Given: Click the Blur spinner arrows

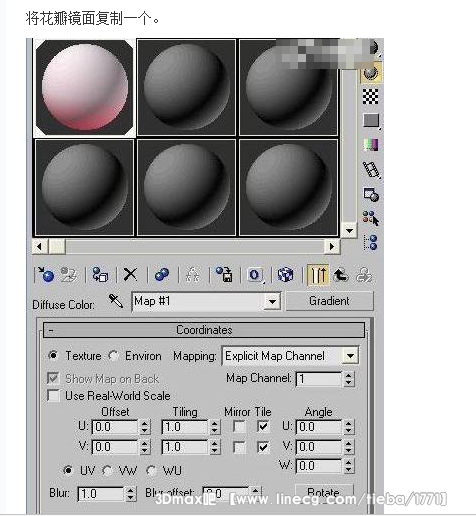Looking at the screenshot, I should click(131, 494).
